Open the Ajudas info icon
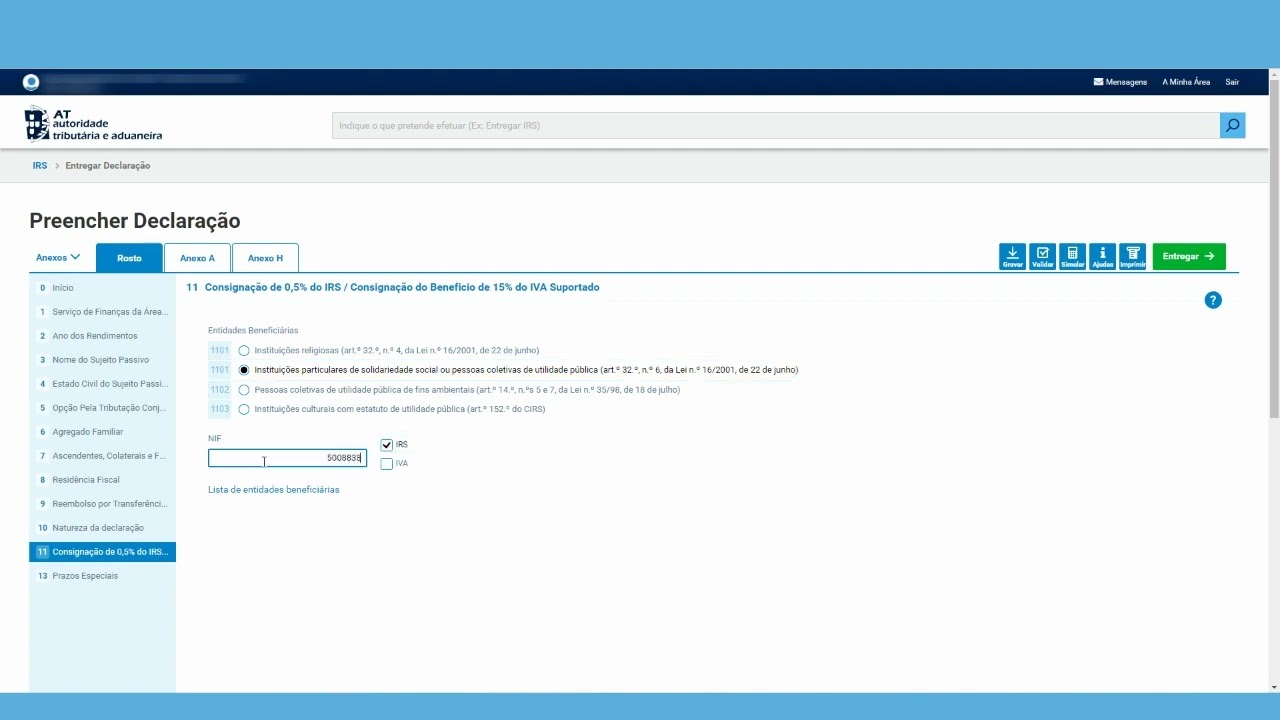The height and width of the screenshot is (720, 1280). pos(1102,257)
